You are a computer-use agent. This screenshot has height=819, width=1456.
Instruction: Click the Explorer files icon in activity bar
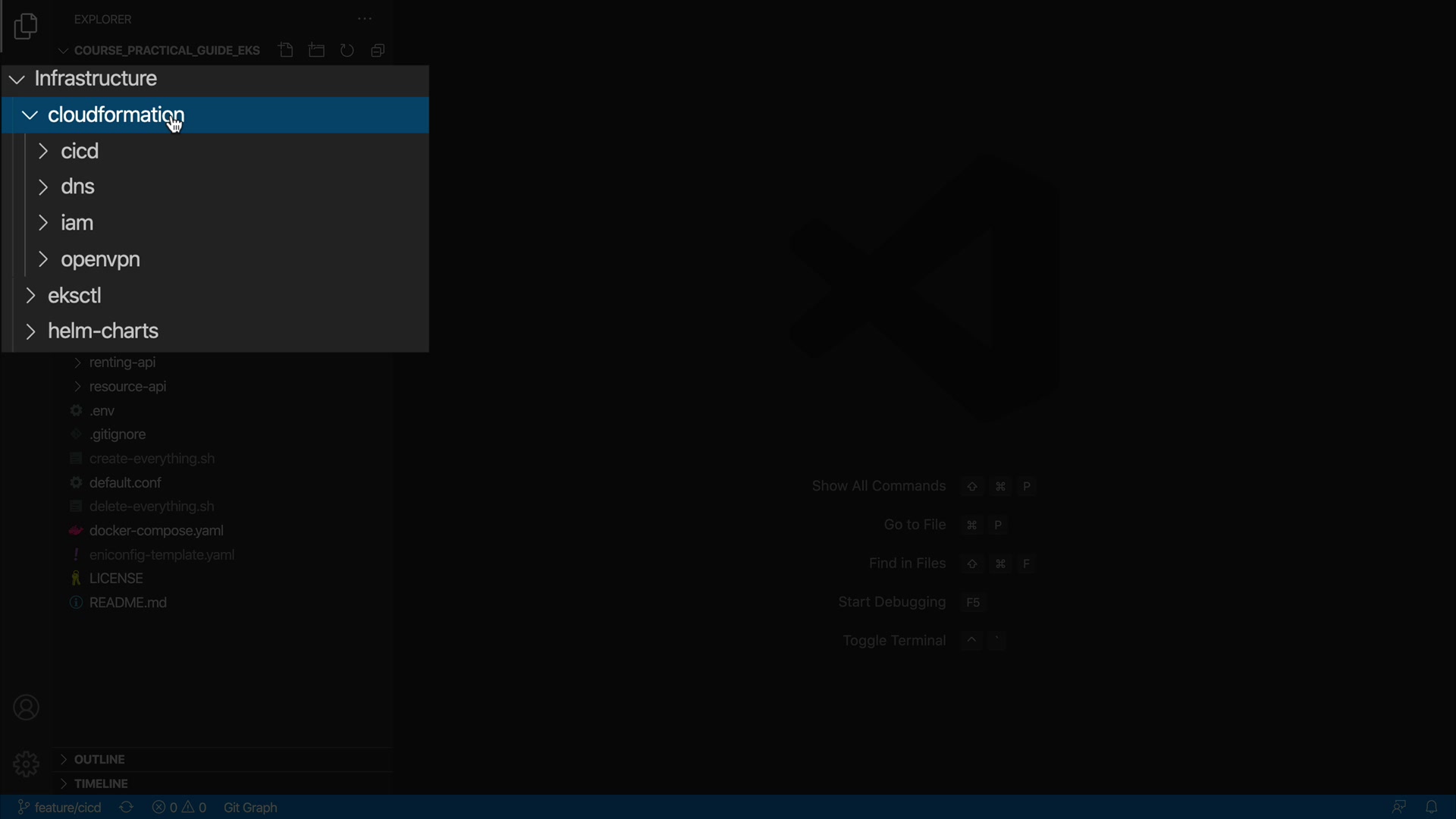pos(26,27)
